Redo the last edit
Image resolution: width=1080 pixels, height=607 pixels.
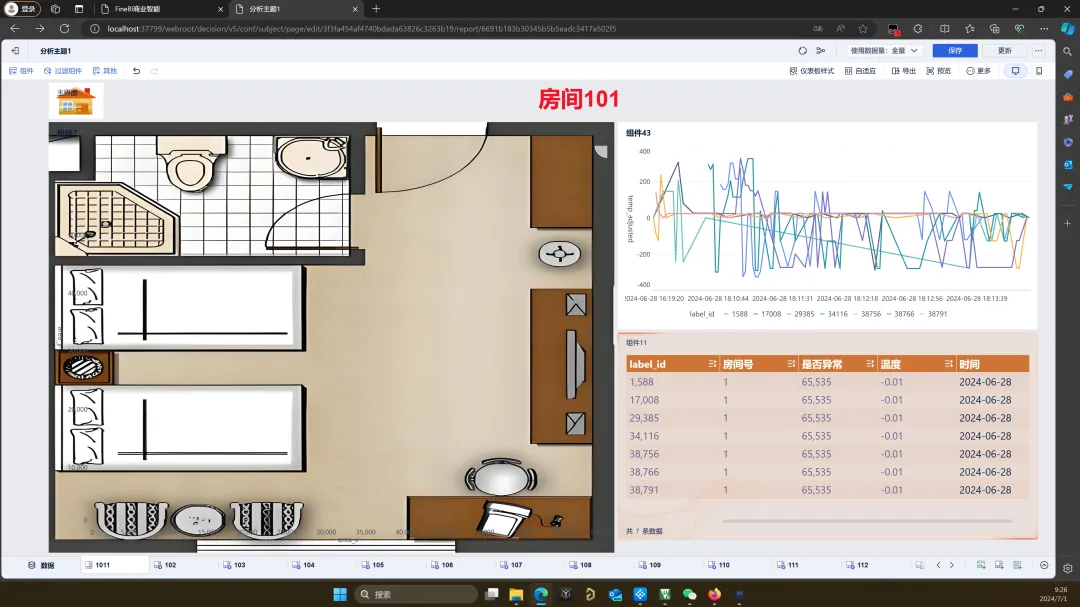tap(154, 71)
